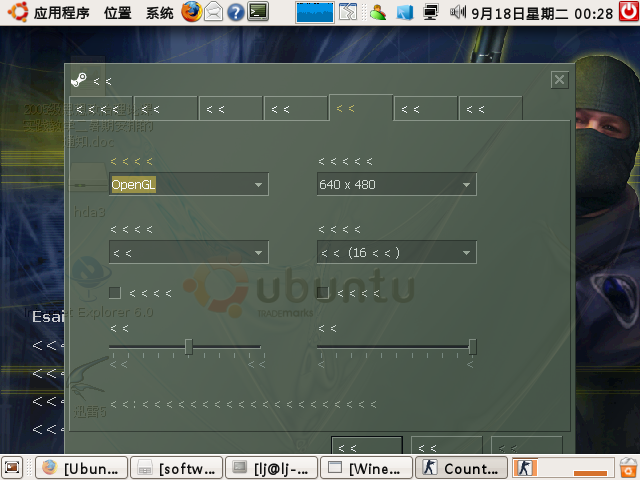
Task: Open the trash icon in the bottom panel
Action: [629, 467]
